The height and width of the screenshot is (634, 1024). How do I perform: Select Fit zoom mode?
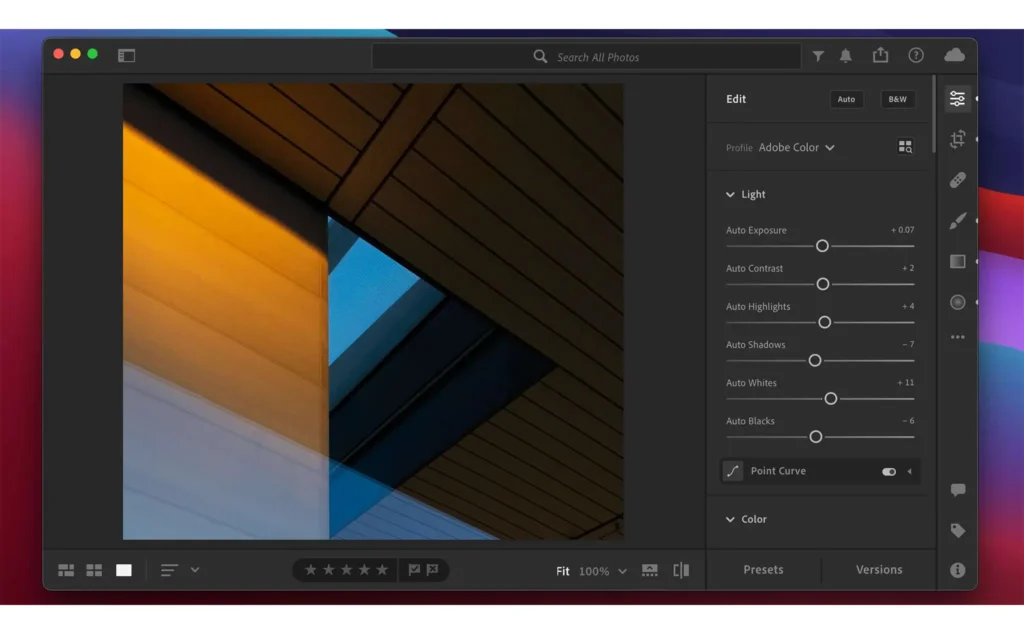pos(563,571)
